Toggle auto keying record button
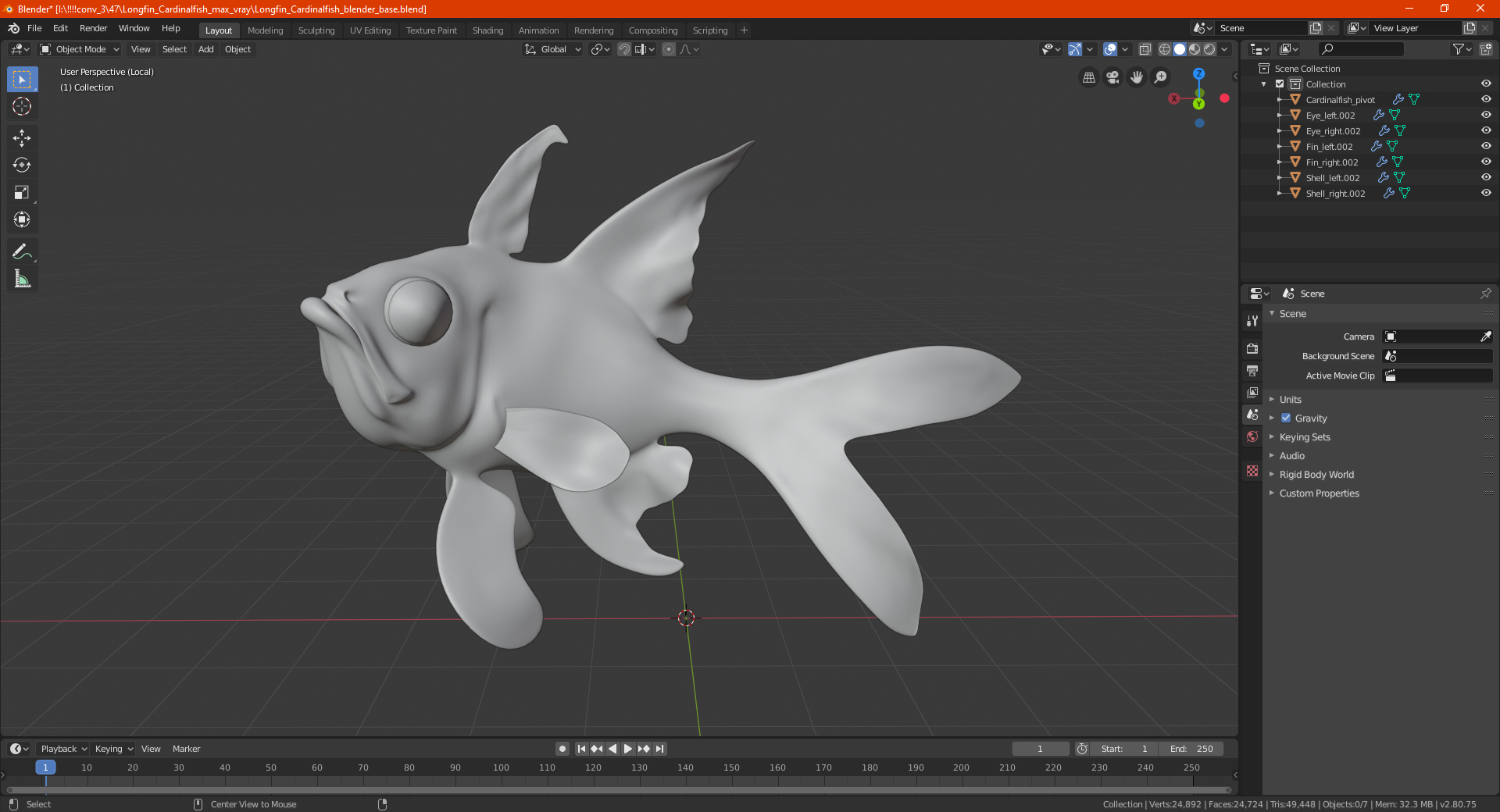1500x812 pixels. 562,749
